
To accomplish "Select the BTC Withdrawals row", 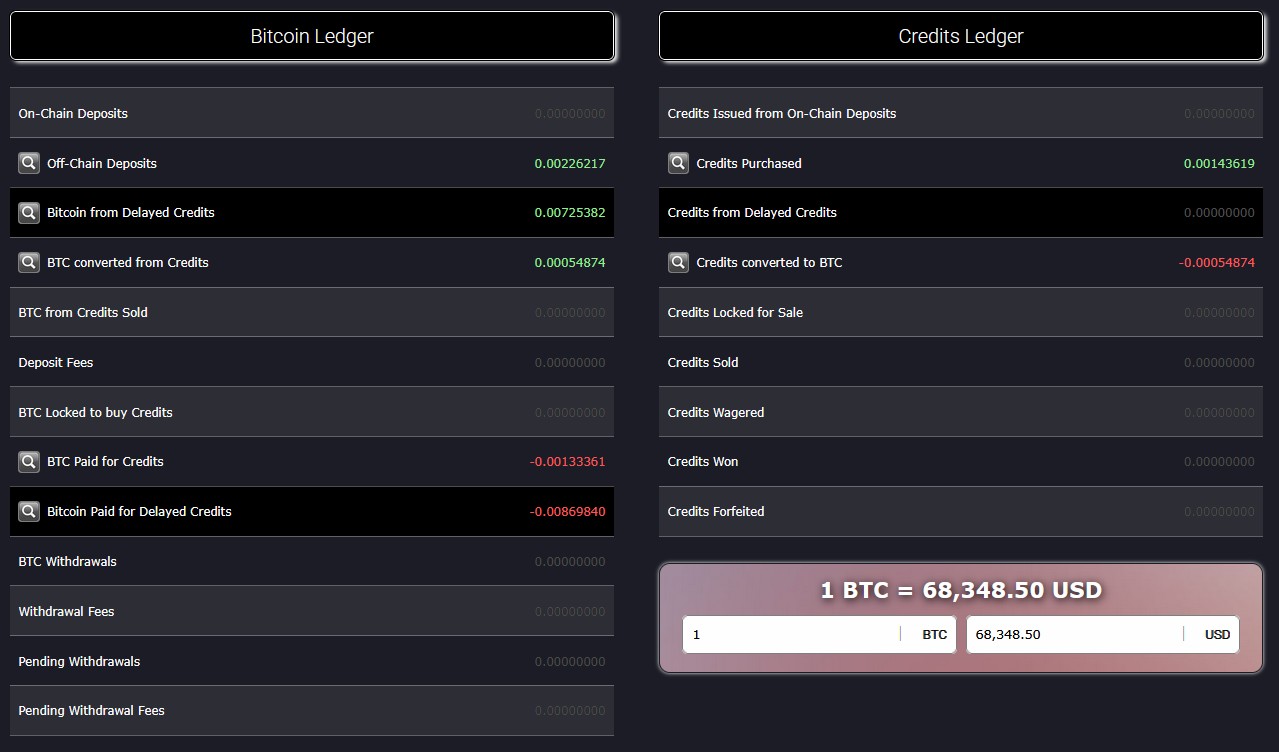I will point(312,562).
